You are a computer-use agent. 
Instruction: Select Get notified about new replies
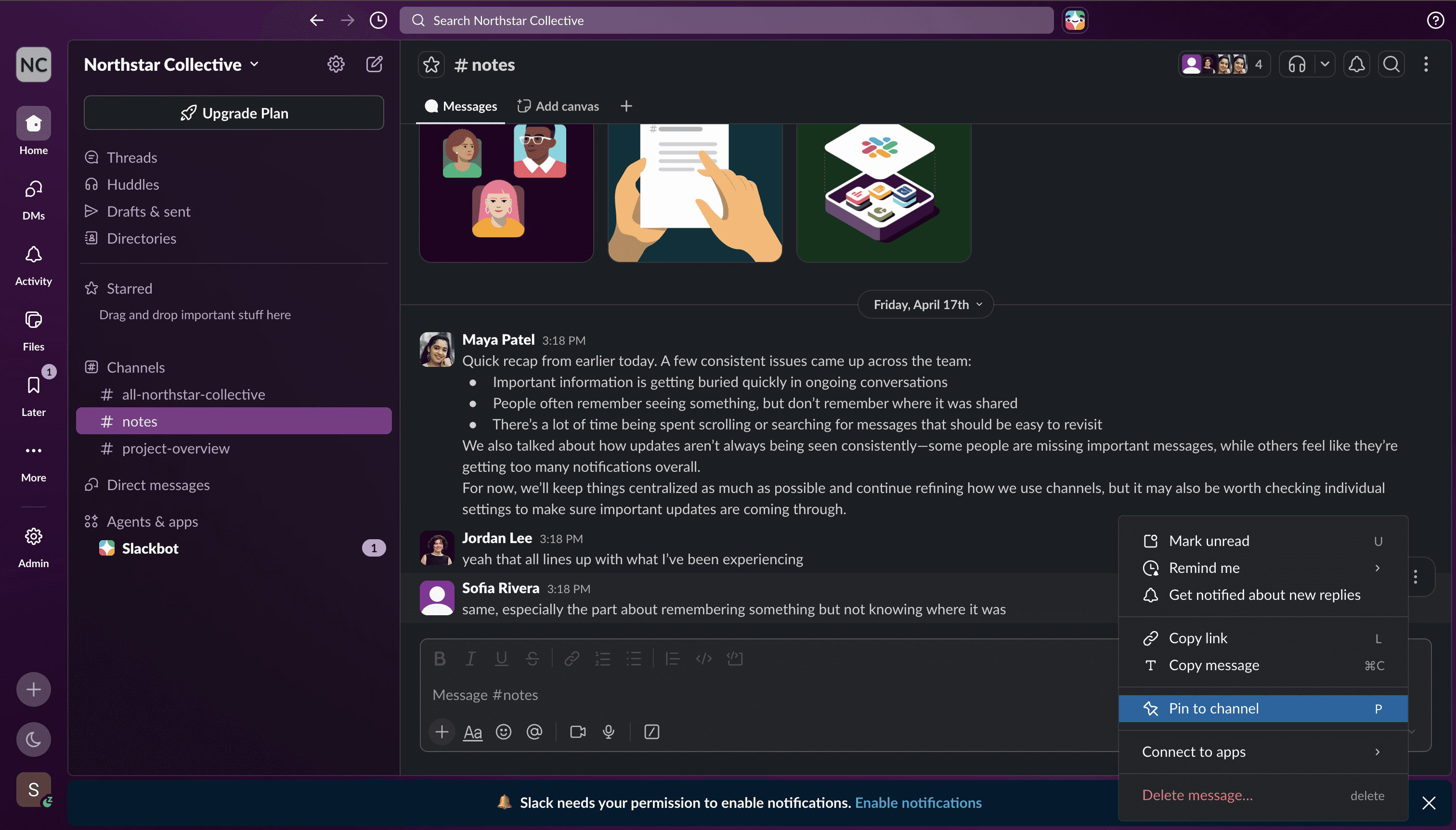1263,594
